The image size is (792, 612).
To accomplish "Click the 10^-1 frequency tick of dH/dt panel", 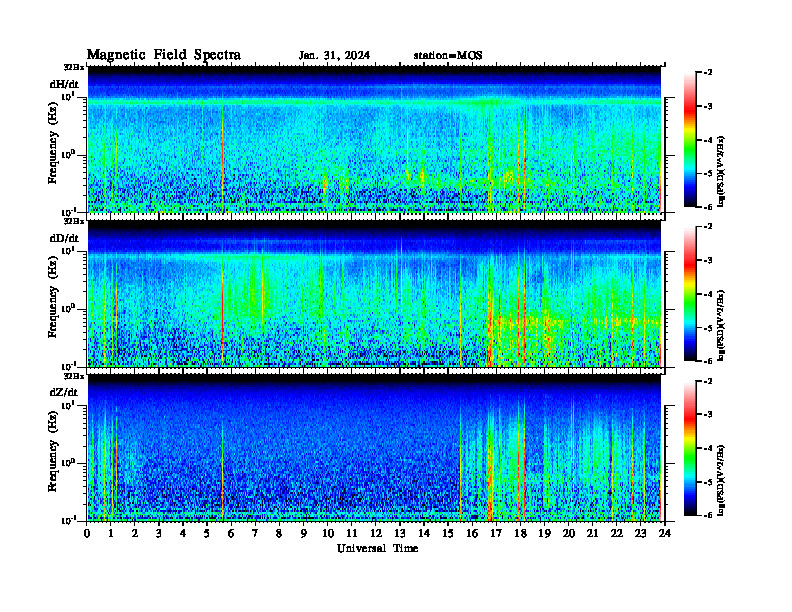I will click(x=68, y=212).
